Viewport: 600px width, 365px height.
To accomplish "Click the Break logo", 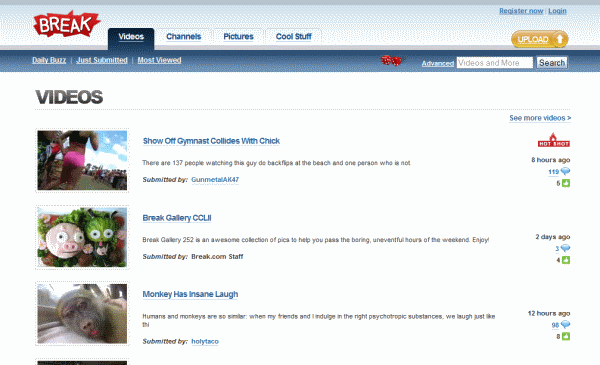I will pyautogui.click(x=67, y=24).
